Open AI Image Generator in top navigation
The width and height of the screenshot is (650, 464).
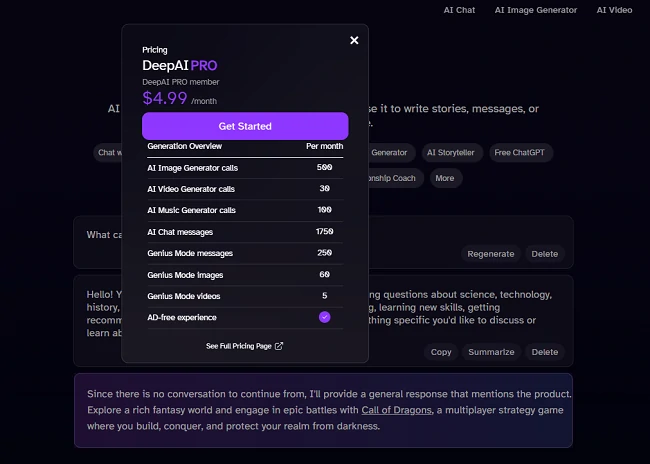536,10
